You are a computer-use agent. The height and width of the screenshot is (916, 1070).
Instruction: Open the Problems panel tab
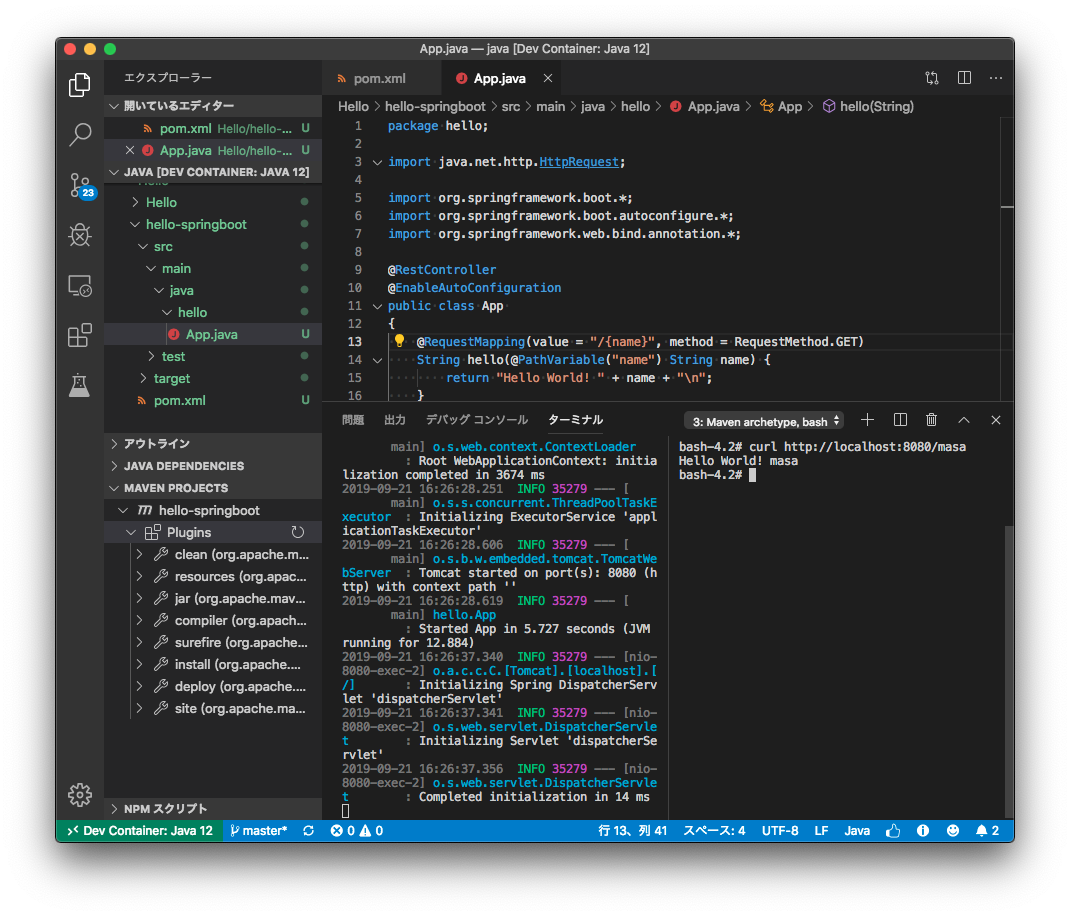(x=353, y=420)
